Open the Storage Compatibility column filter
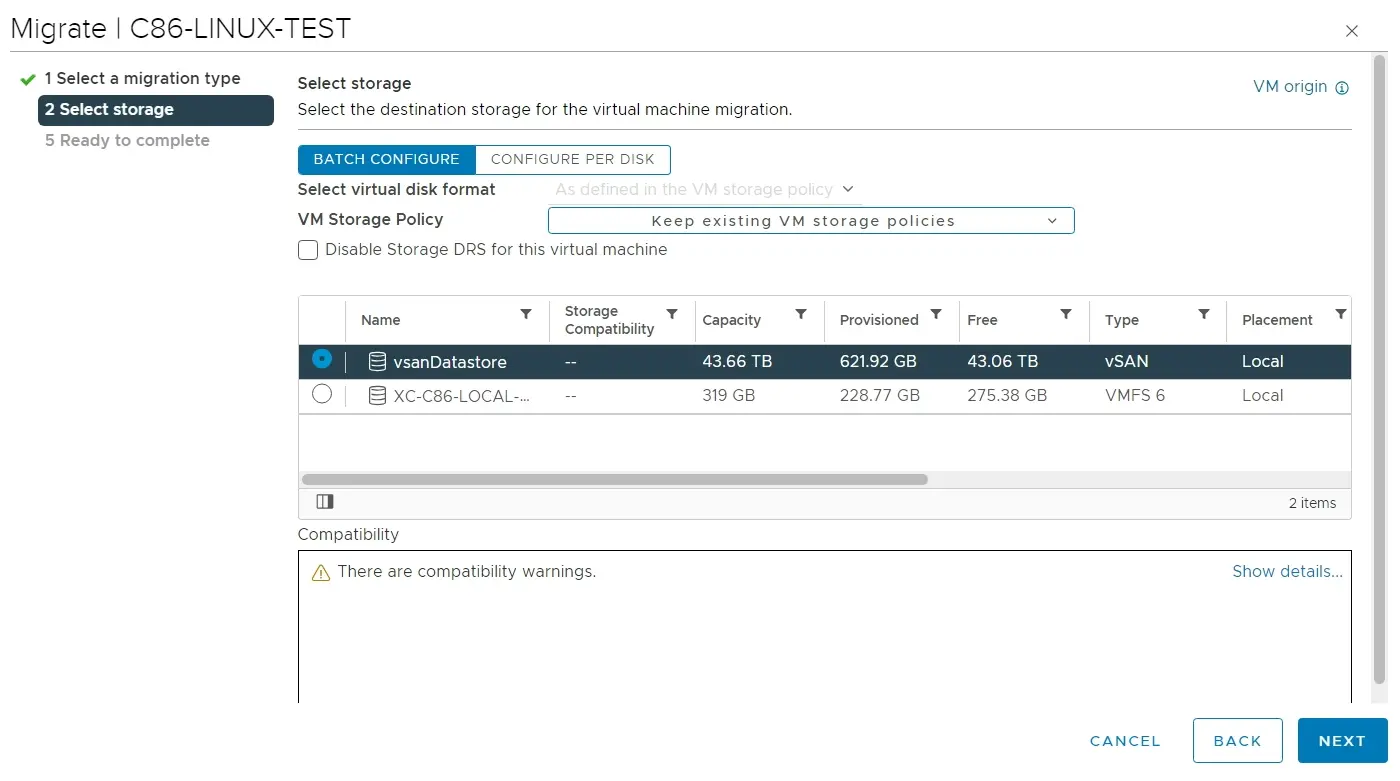1400x781 pixels. point(672,314)
